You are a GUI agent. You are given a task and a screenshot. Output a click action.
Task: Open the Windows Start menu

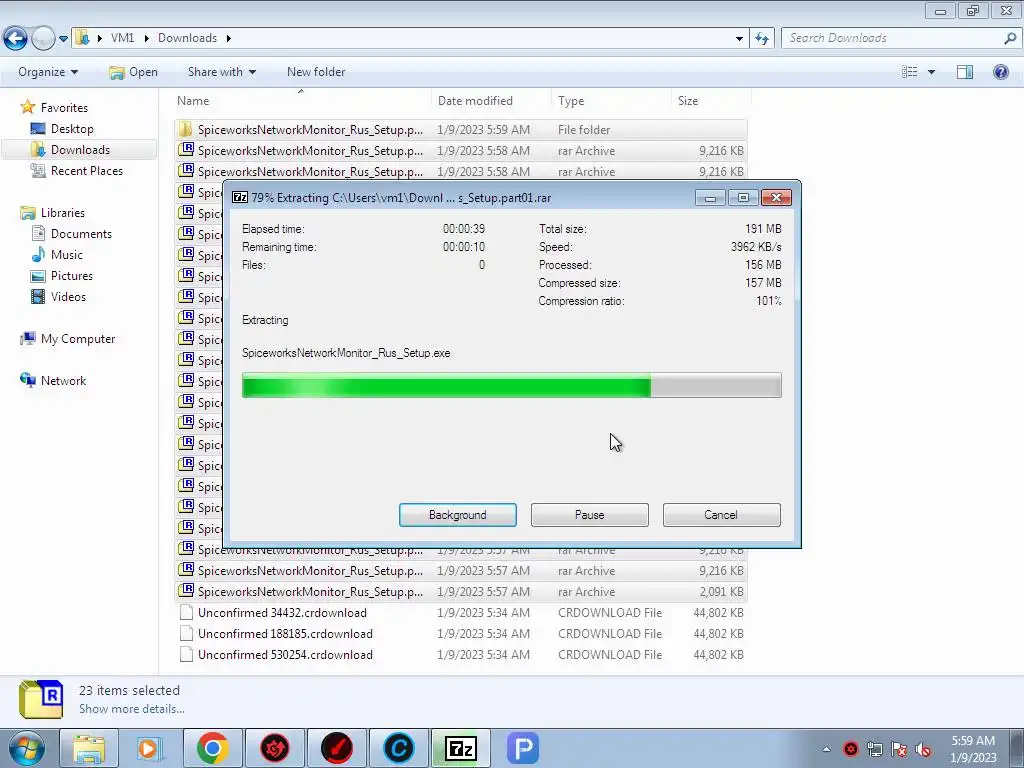tap(27, 748)
